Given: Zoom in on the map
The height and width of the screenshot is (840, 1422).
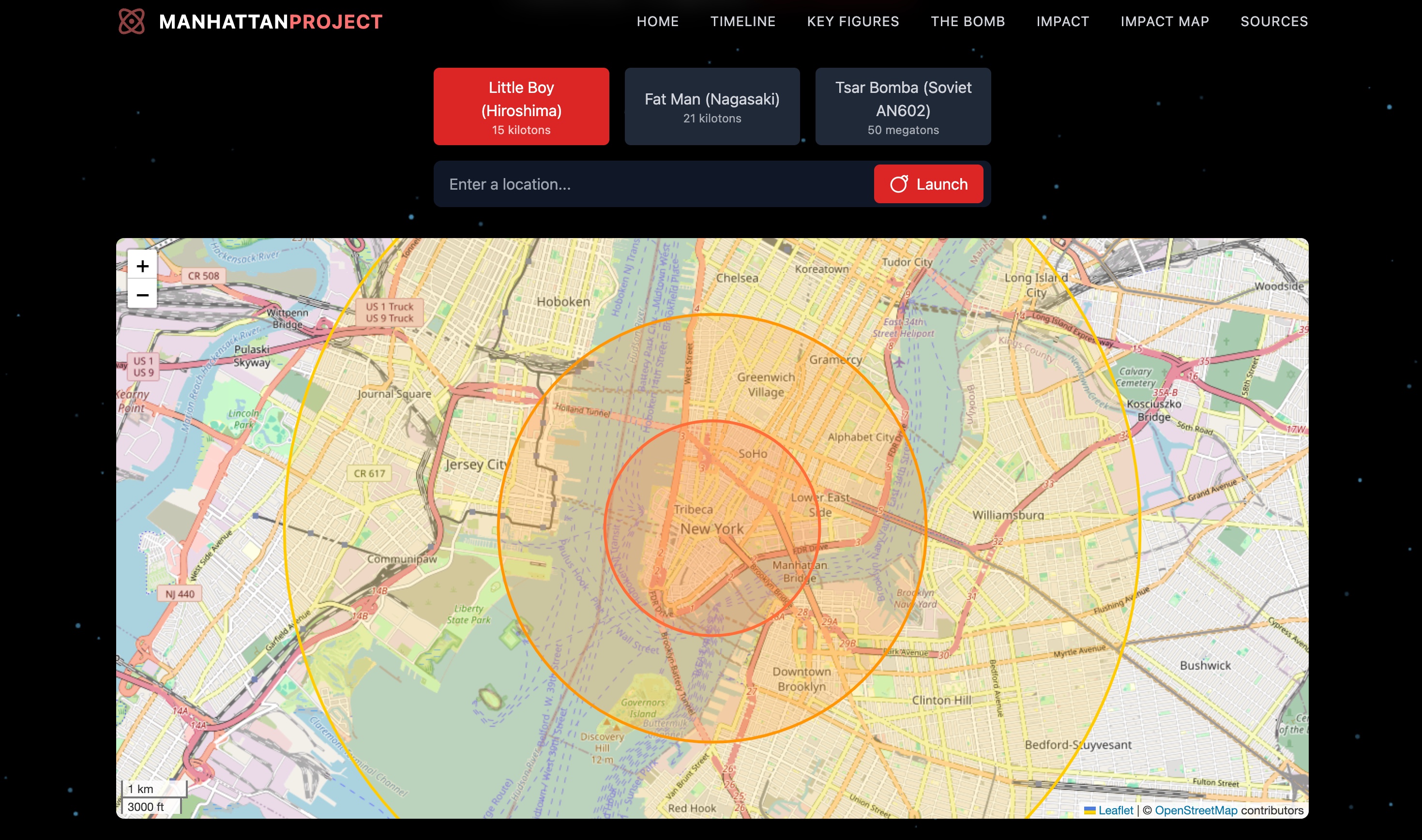Looking at the screenshot, I should (142, 266).
